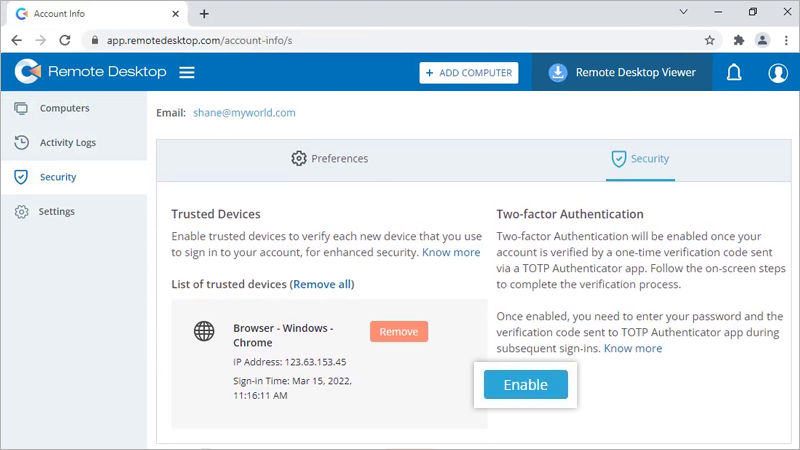Remove the Chrome Windows trusted device
The image size is (800, 450).
click(x=398, y=331)
